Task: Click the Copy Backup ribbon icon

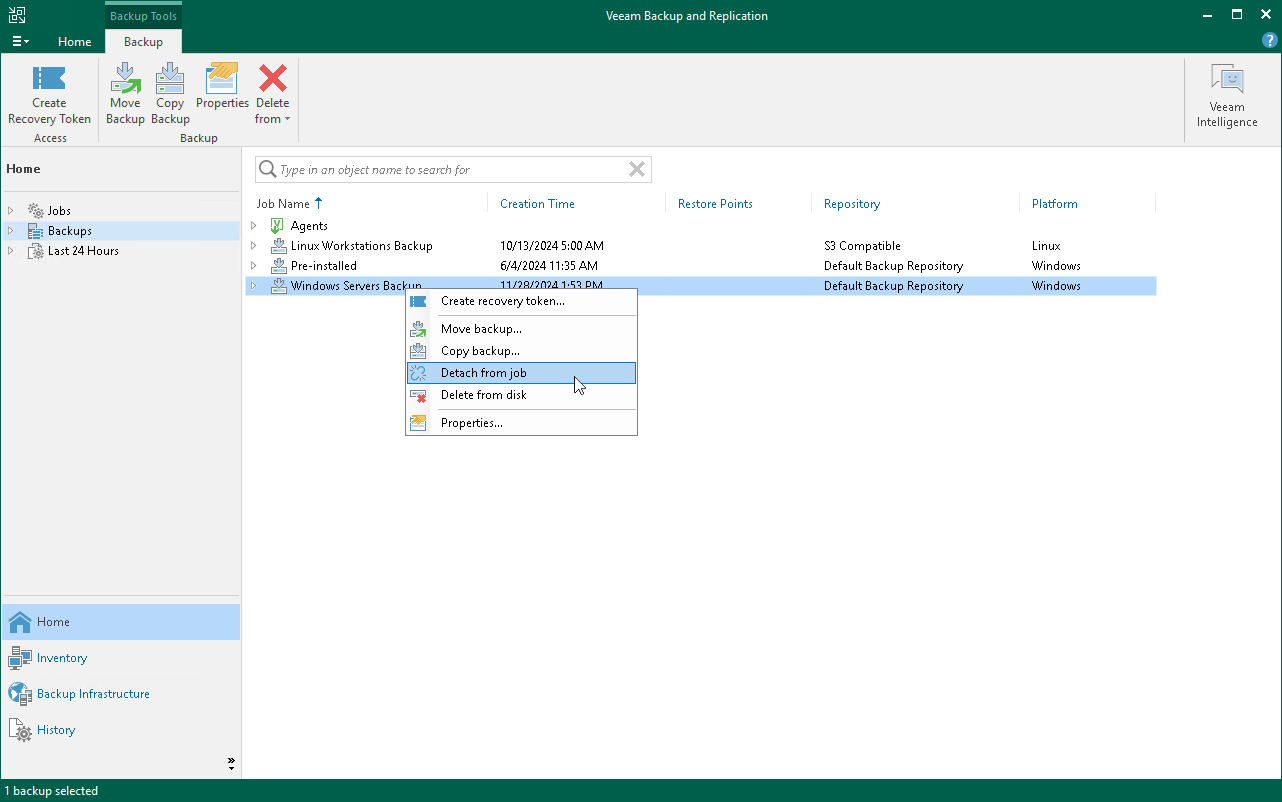Action: coord(170,95)
